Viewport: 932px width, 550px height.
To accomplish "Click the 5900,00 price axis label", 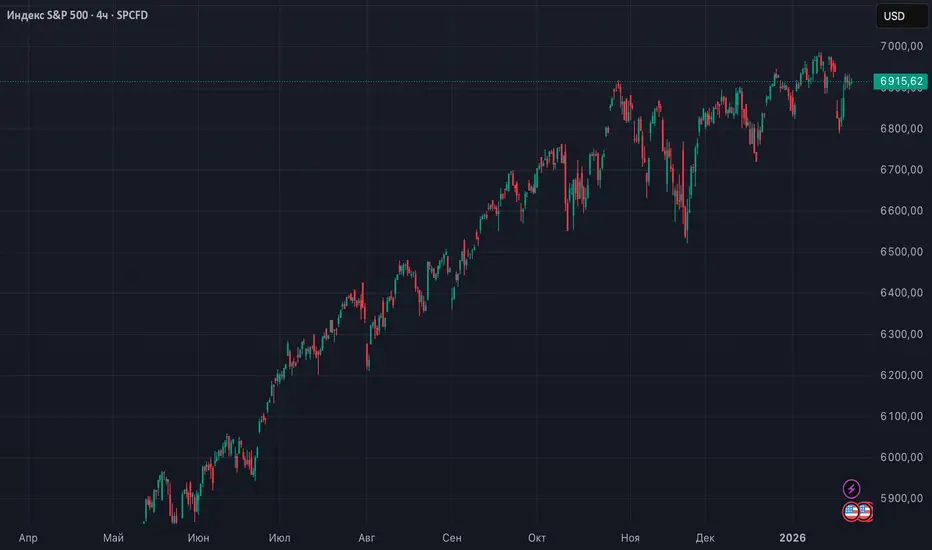I will (901, 498).
